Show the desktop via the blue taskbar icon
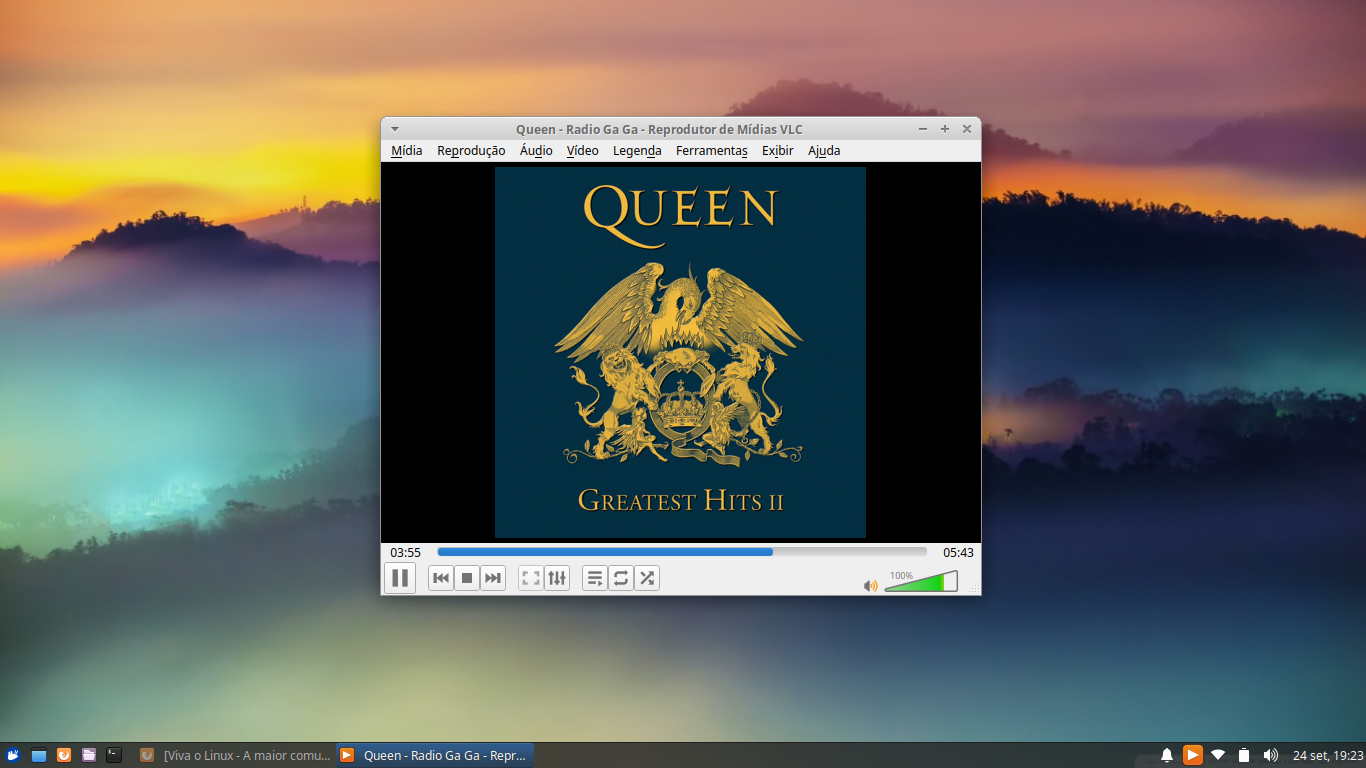Viewport: 1366px width, 768px height. pos(39,755)
